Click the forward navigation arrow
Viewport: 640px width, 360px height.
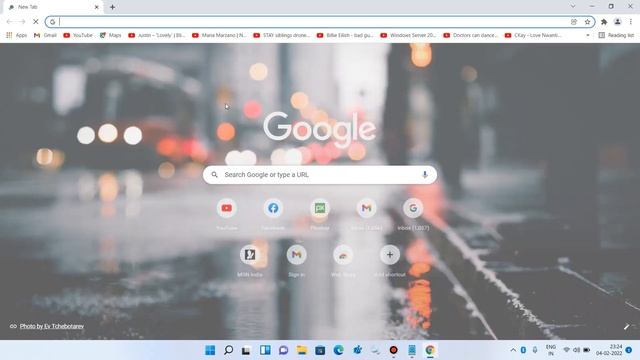(x=22, y=22)
